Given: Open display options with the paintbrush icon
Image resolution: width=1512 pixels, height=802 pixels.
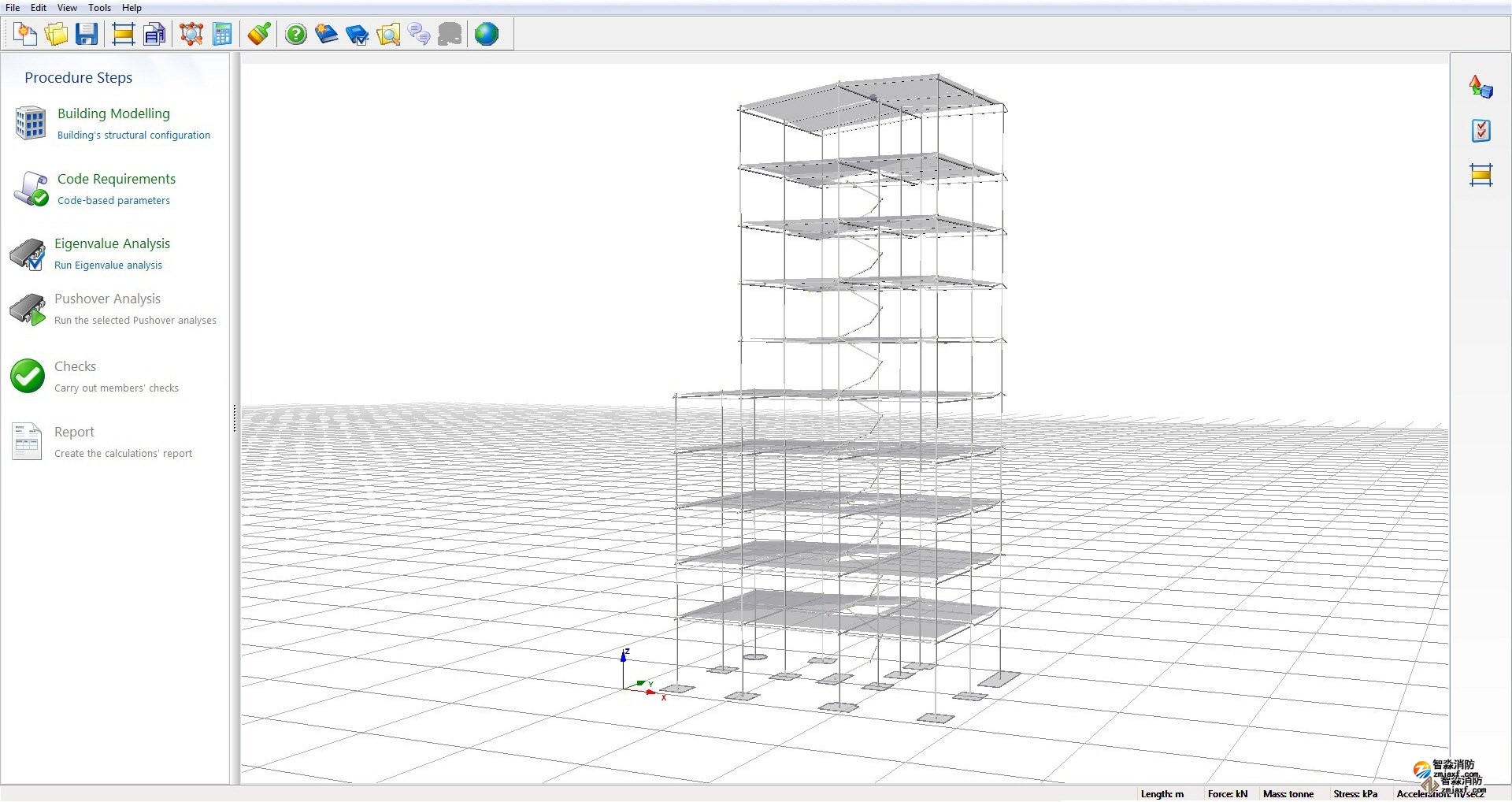Looking at the screenshot, I should point(258,34).
